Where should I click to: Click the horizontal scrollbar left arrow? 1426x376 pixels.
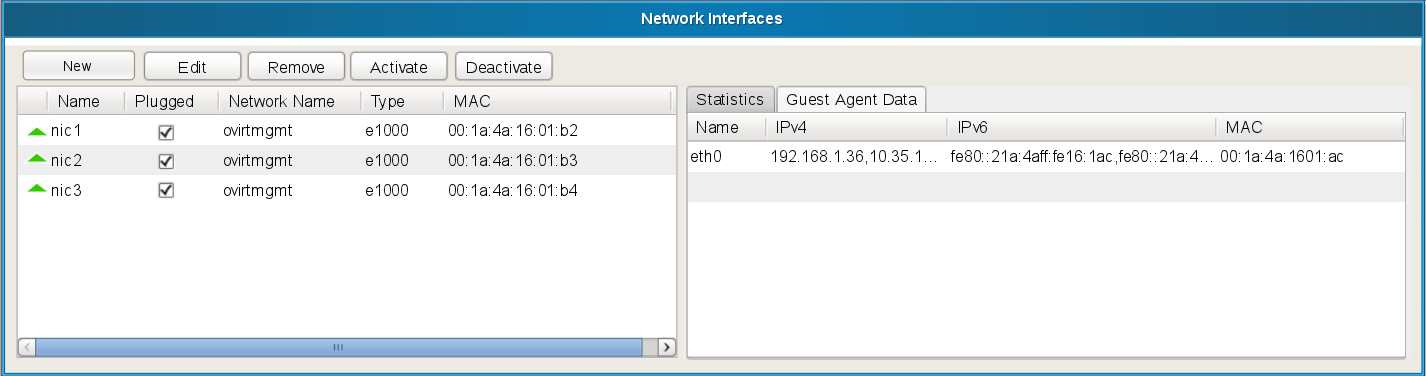coord(28,347)
